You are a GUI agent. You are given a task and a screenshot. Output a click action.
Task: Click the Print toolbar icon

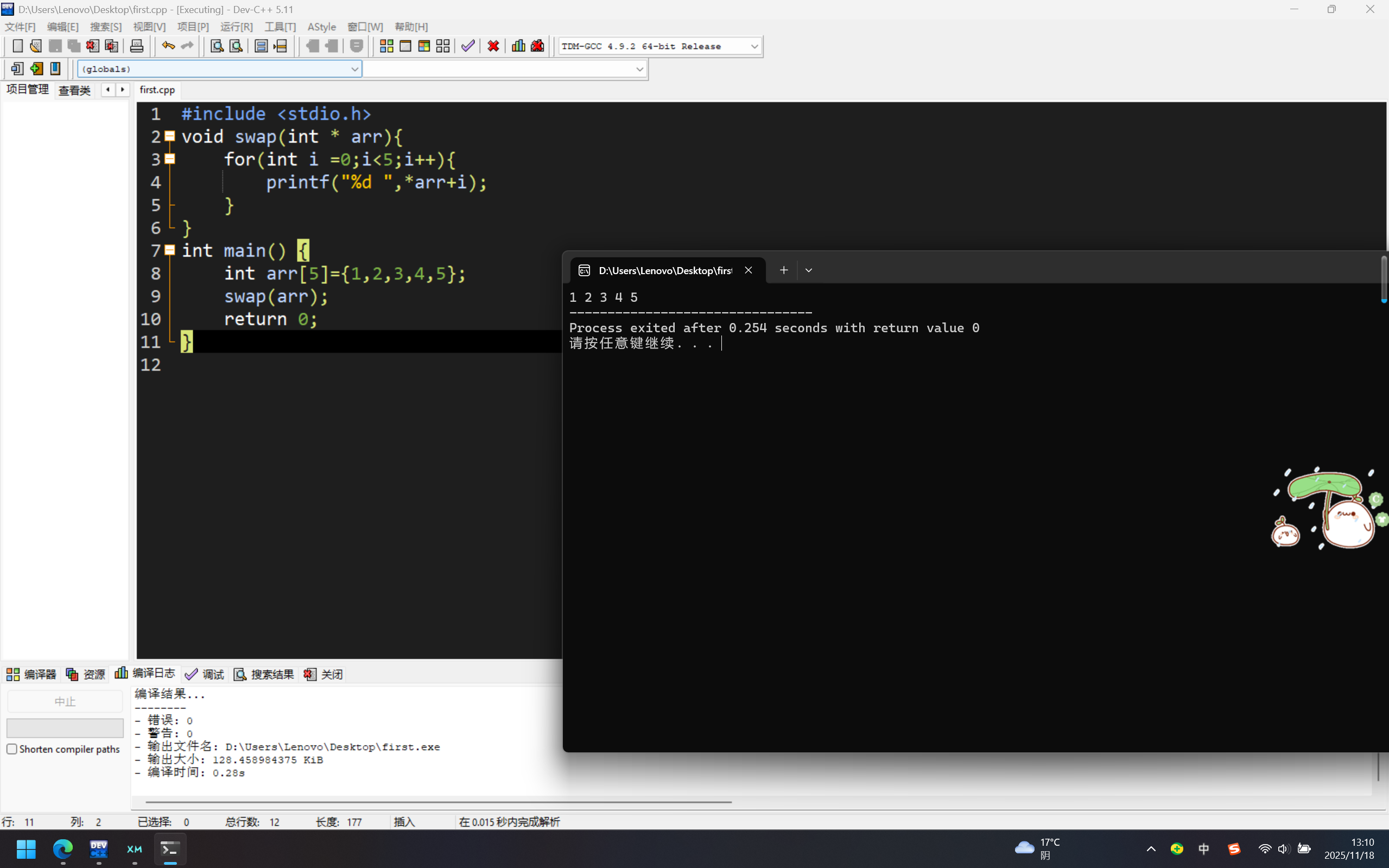(137, 46)
